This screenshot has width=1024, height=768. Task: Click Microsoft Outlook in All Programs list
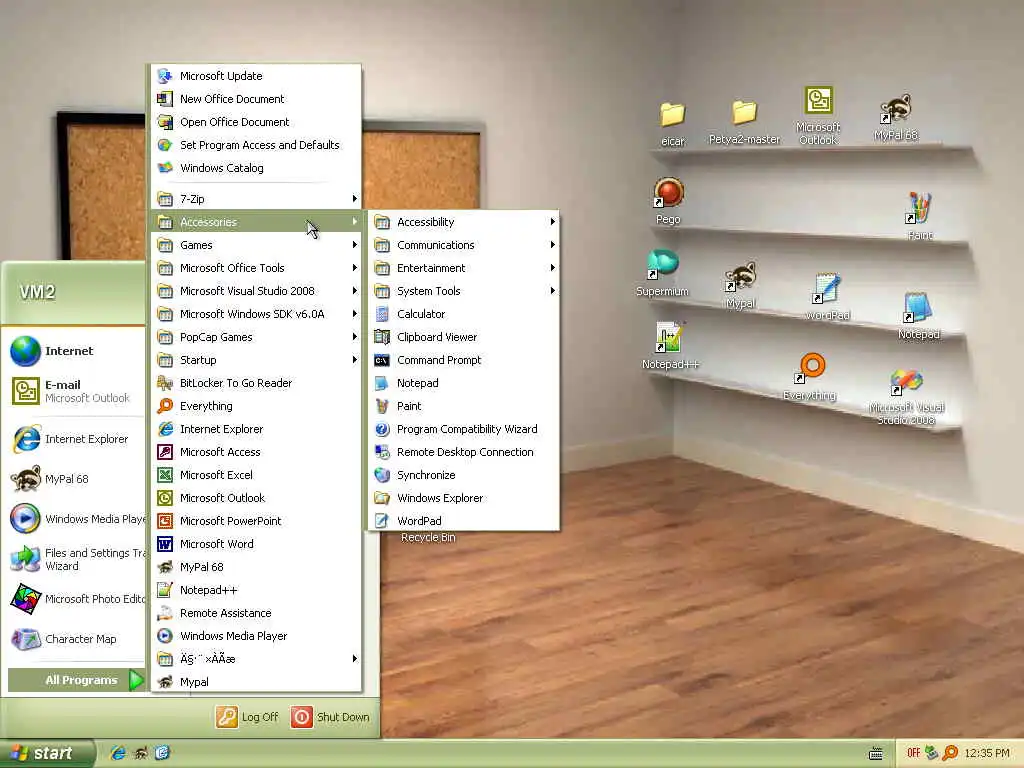(257, 498)
